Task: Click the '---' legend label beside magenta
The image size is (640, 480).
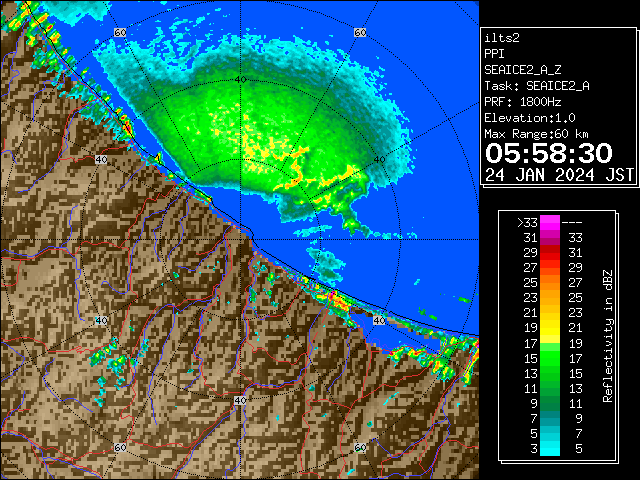Action: (572, 223)
